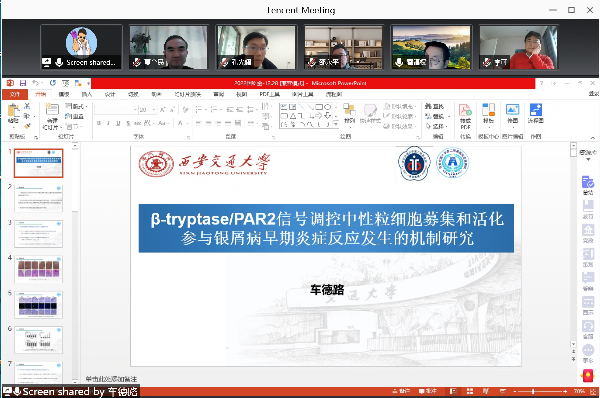Click the Paste clipboard icon
The height and width of the screenshot is (398, 600).
[13, 111]
